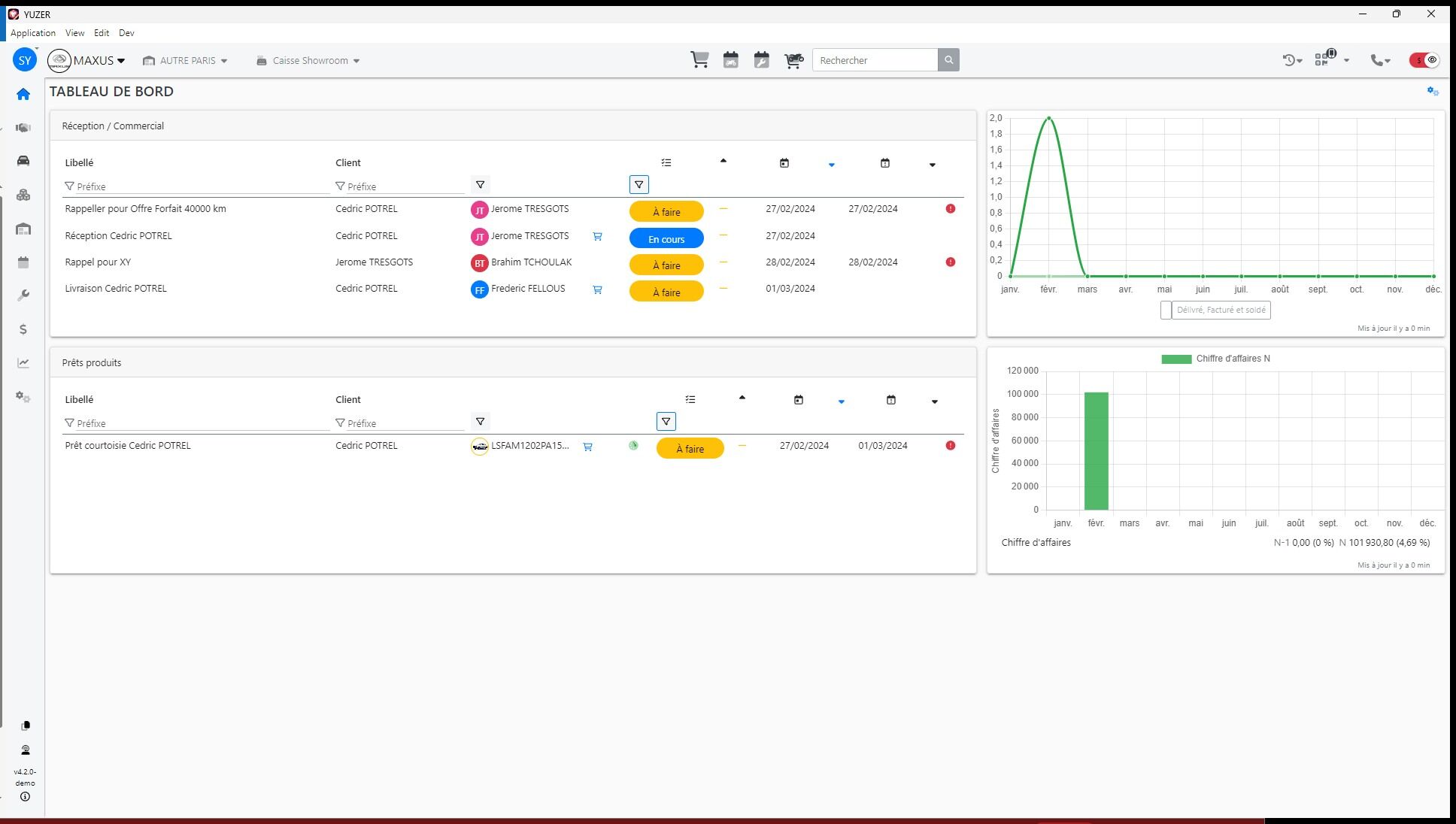Toggle the red eye visibility switch
The height and width of the screenshot is (824, 1456).
(x=1424, y=60)
